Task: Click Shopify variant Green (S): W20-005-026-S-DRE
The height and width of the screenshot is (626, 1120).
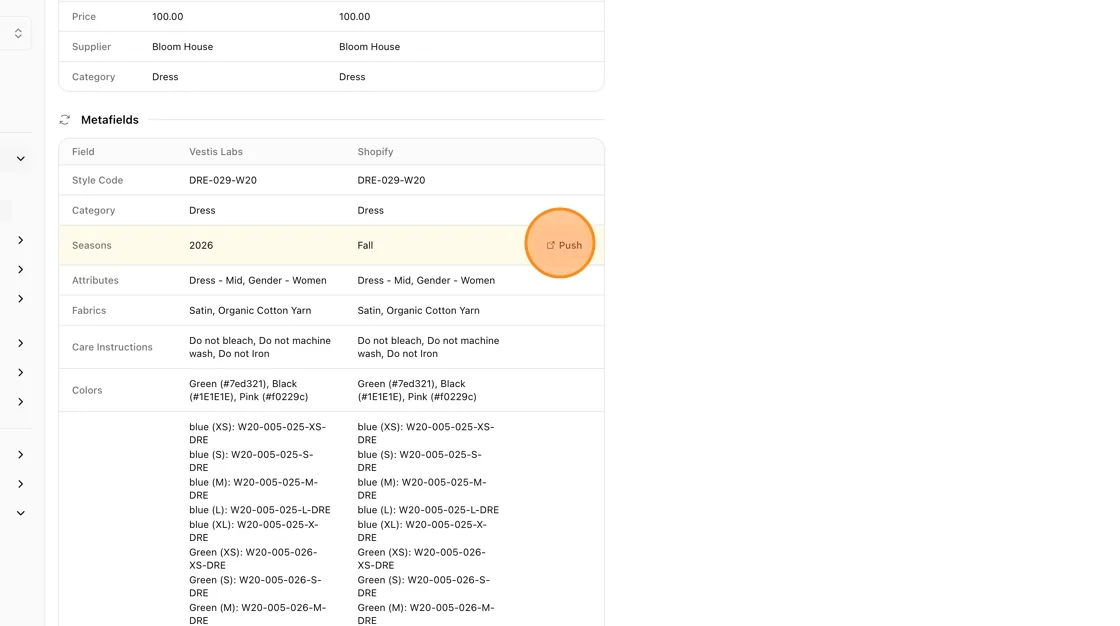Action: point(424,587)
